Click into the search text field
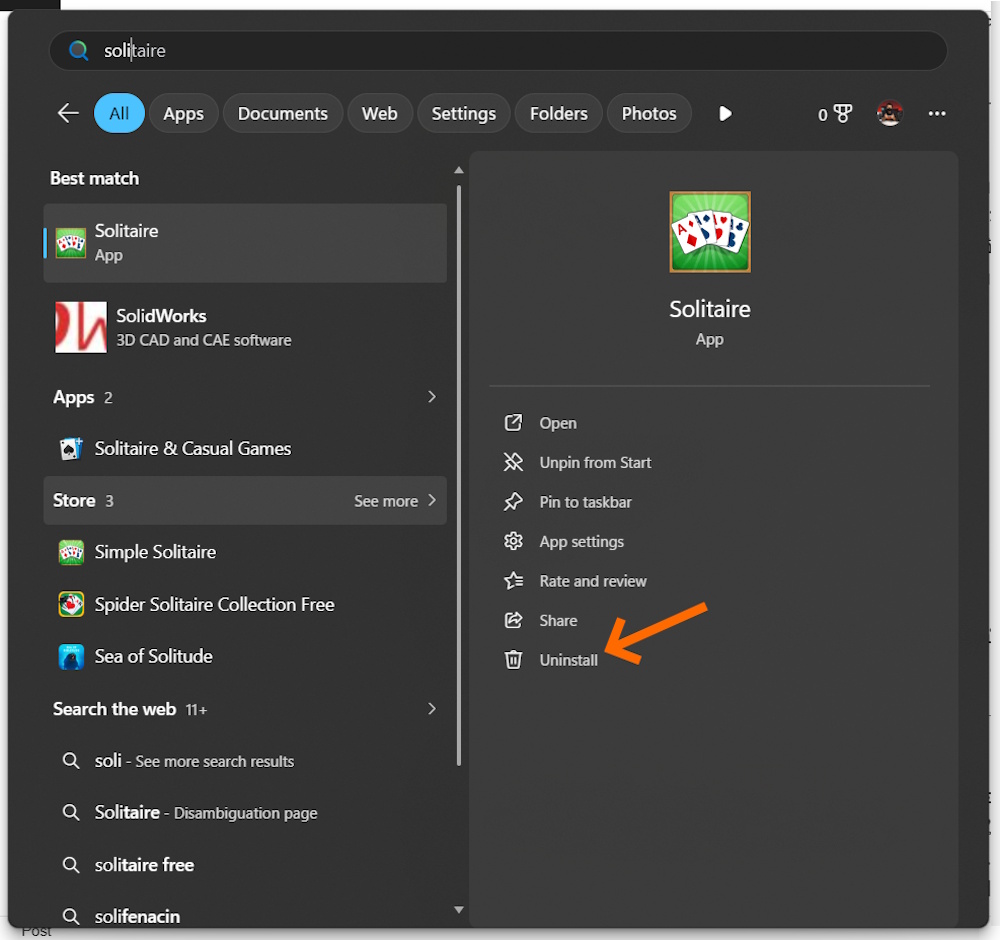1000x940 pixels. tap(497, 50)
